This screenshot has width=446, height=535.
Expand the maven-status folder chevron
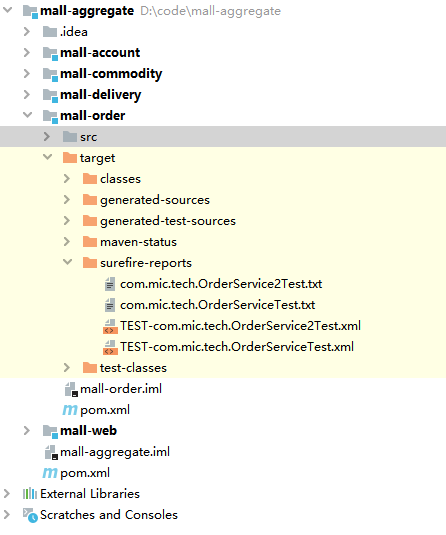pos(67,242)
